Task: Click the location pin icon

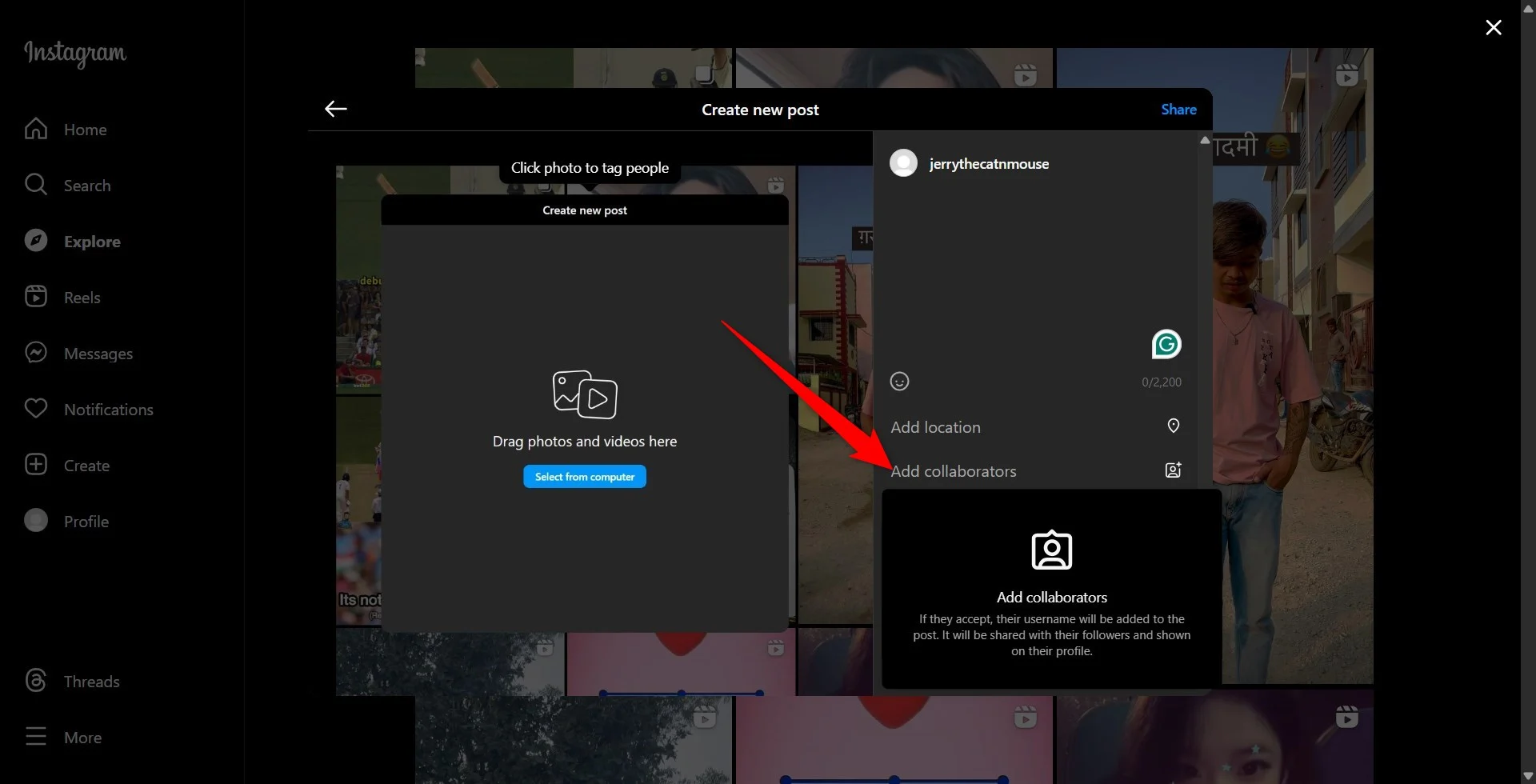Action: [x=1173, y=426]
